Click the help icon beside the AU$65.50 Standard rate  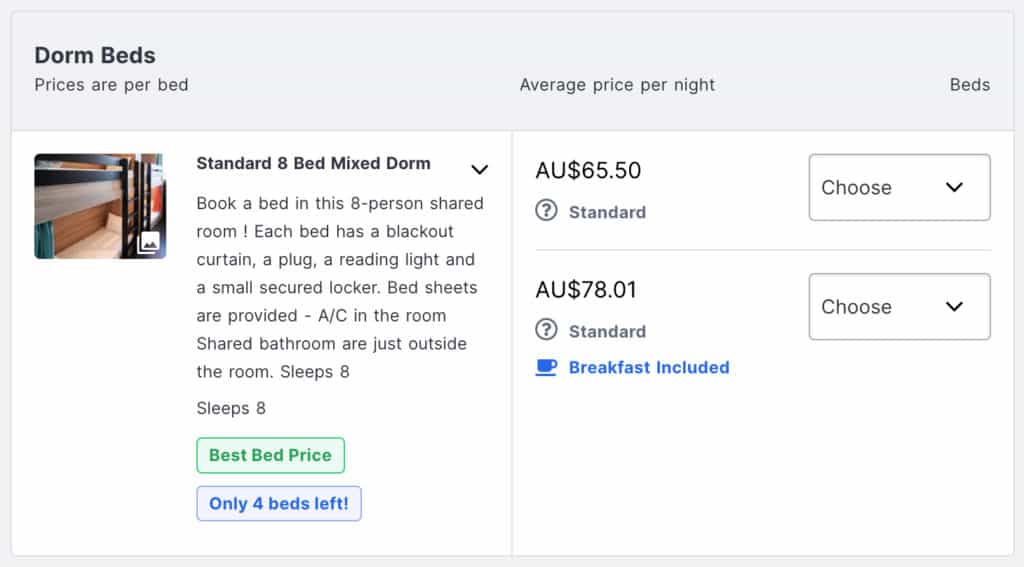point(546,211)
